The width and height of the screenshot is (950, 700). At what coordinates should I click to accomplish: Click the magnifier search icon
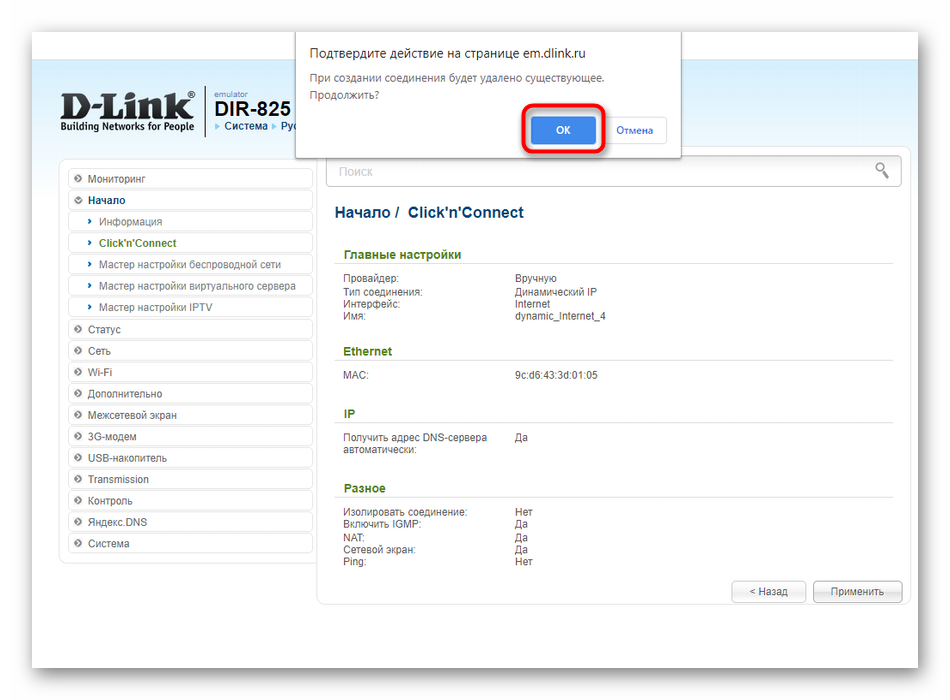coord(881,171)
